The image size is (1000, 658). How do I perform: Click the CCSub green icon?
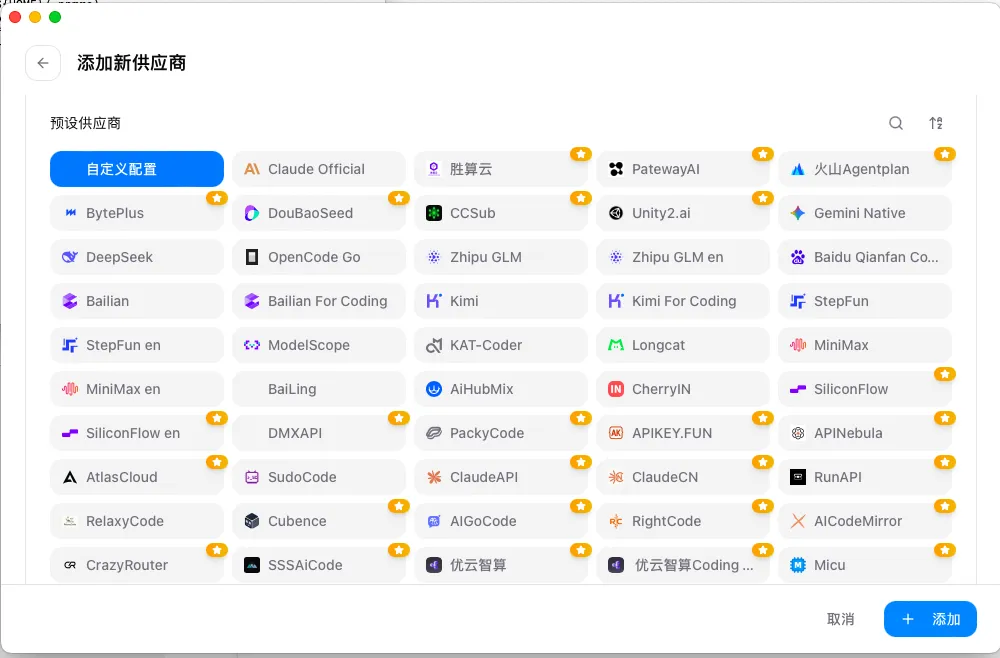[x=434, y=213]
